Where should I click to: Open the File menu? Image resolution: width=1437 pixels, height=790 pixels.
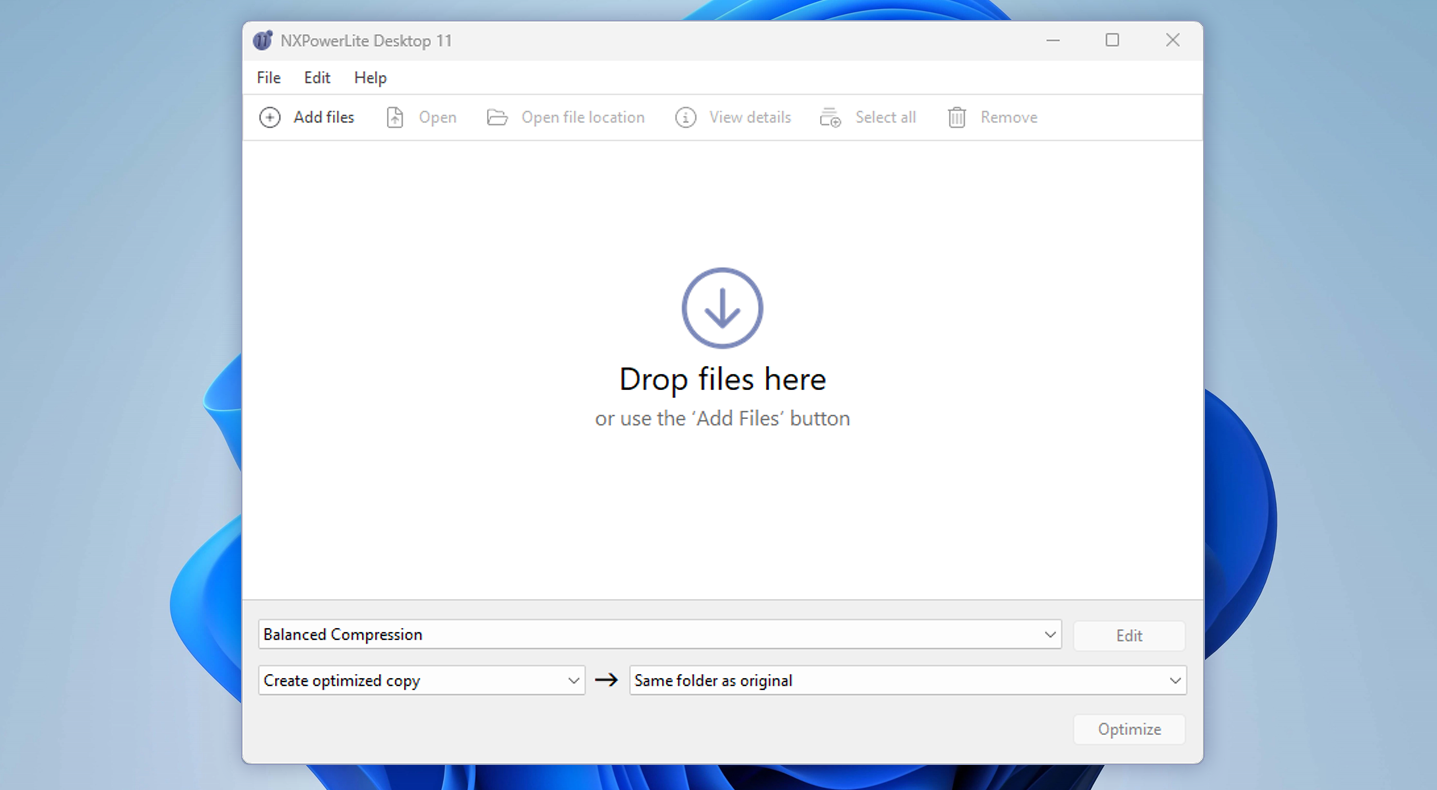click(x=268, y=77)
